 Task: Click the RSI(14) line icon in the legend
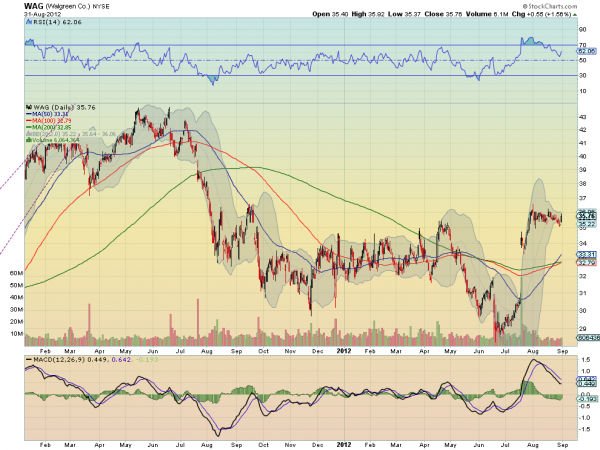[x=29, y=22]
